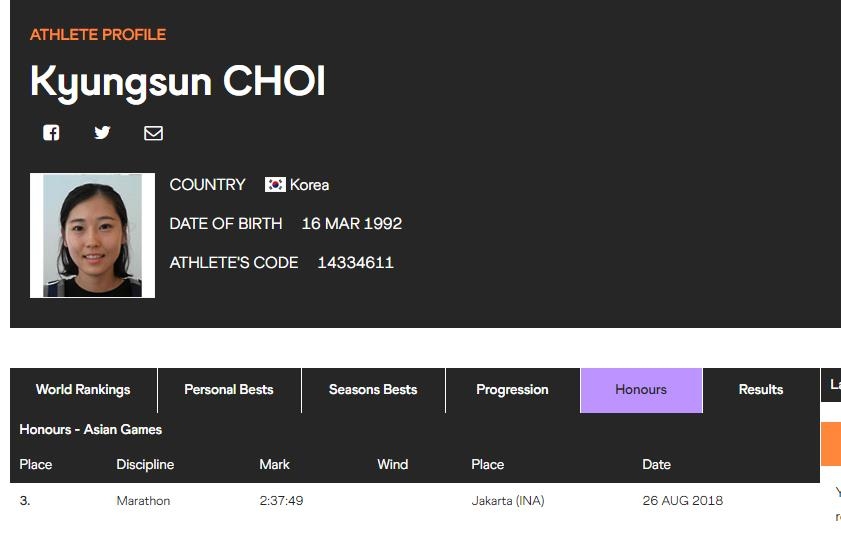Share the profile via the email envelope icon

click(153, 133)
